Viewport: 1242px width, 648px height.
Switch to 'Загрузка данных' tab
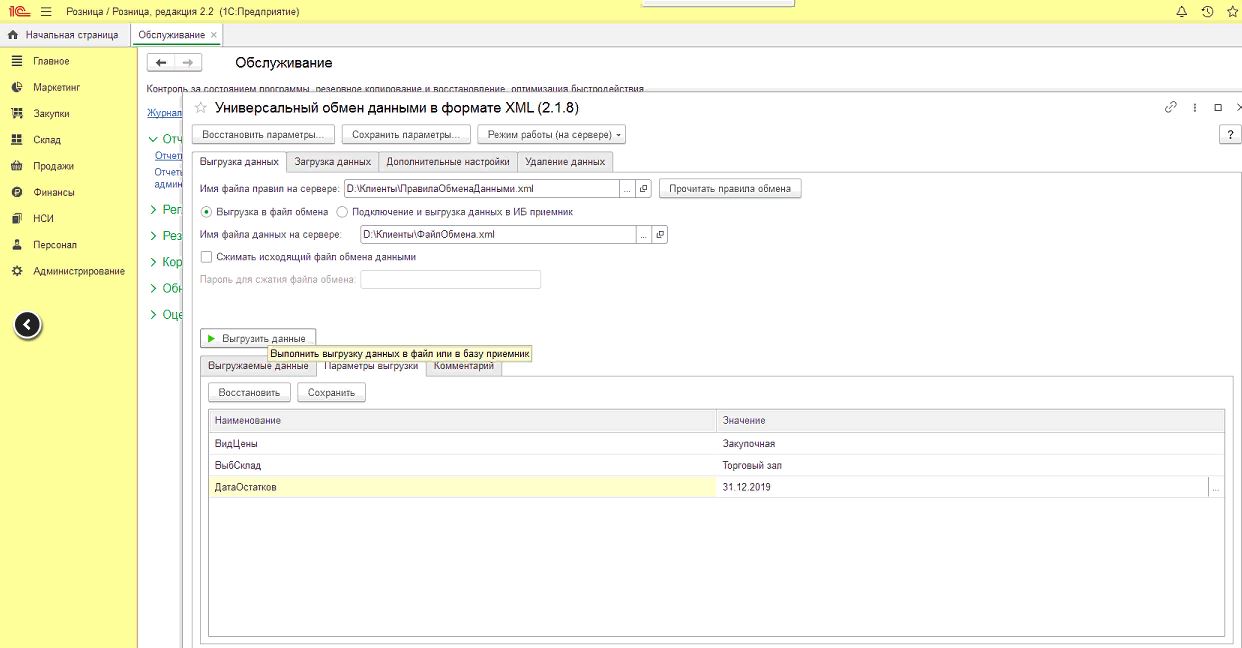pos(333,162)
